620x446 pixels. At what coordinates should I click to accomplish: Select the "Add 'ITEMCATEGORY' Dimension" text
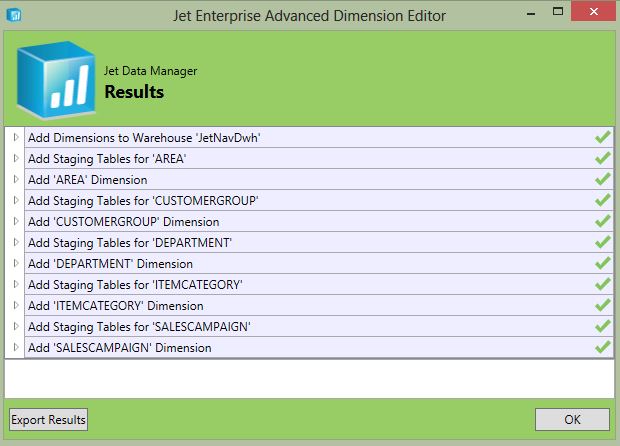point(115,305)
